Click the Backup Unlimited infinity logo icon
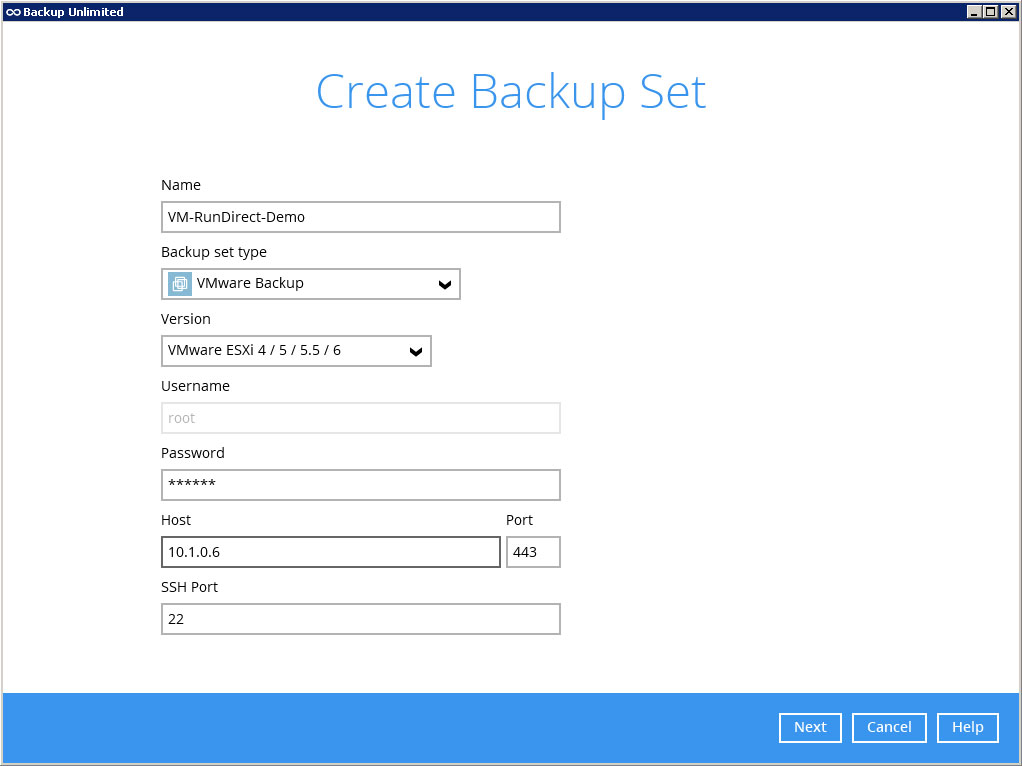 click(x=13, y=12)
